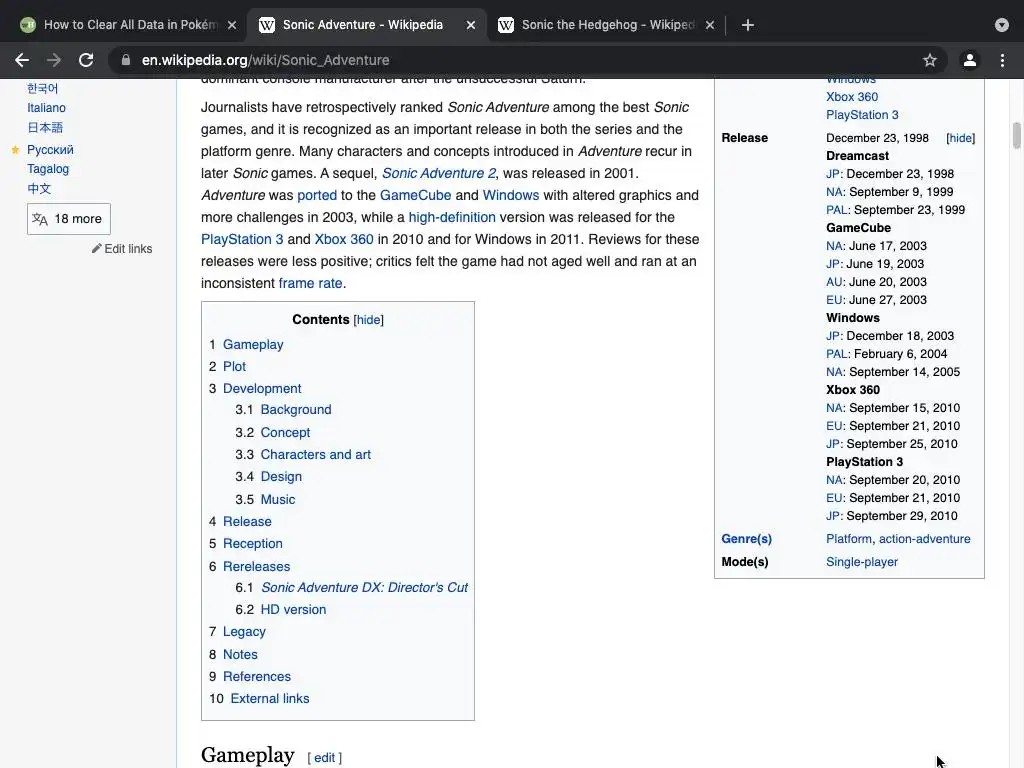Open a new tab with the plus icon
Image resolution: width=1024 pixels, height=768 pixels.
point(748,25)
